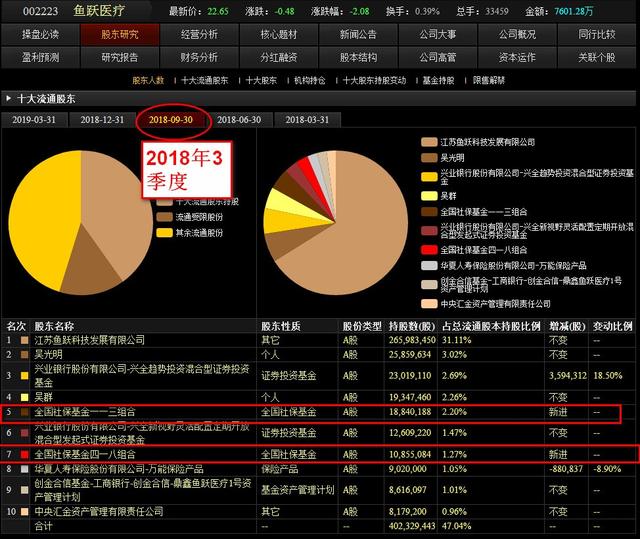Jump to 机构持仓 subsection
The height and width of the screenshot is (539, 640).
click(310, 80)
